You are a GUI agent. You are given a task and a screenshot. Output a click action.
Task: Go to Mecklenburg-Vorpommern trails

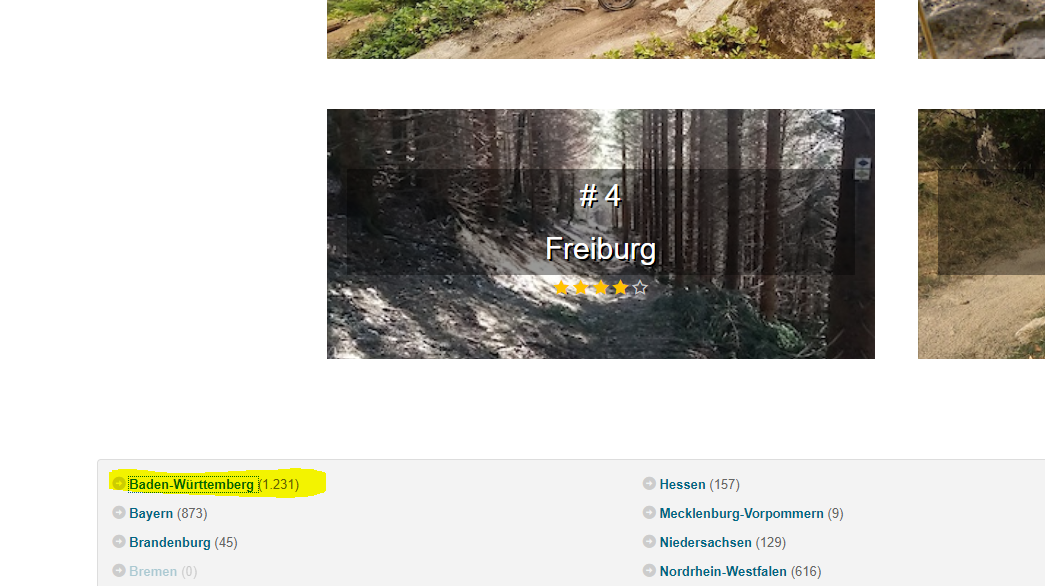tap(741, 513)
